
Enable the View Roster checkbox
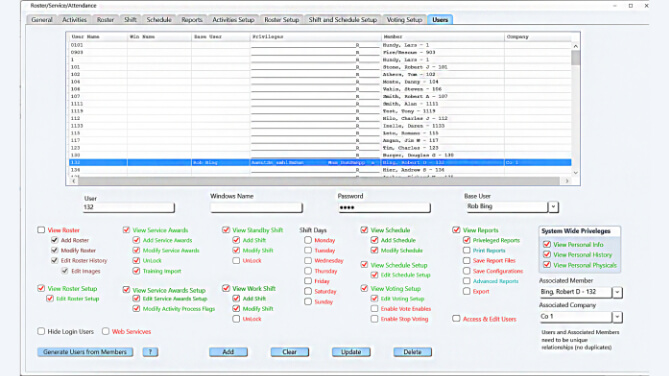41,230
